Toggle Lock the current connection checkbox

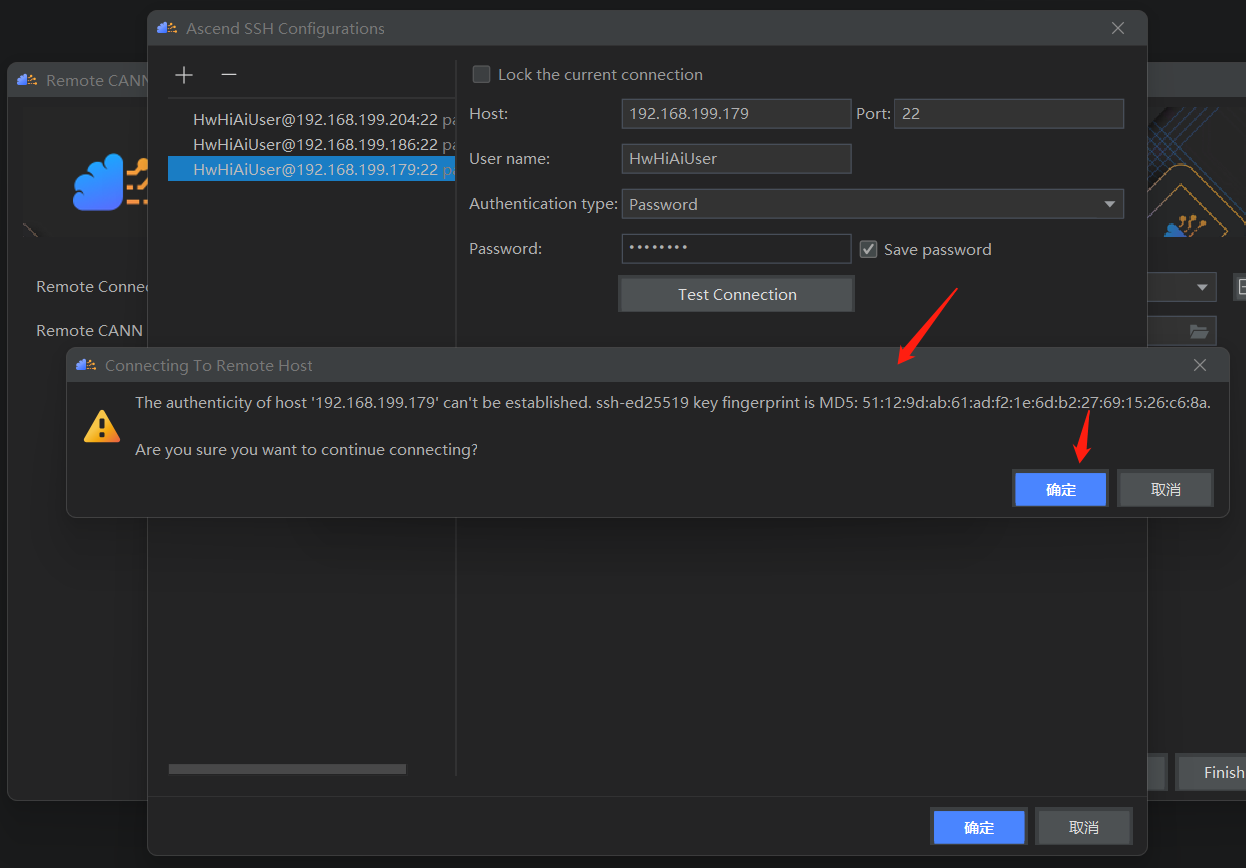pos(482,74)
